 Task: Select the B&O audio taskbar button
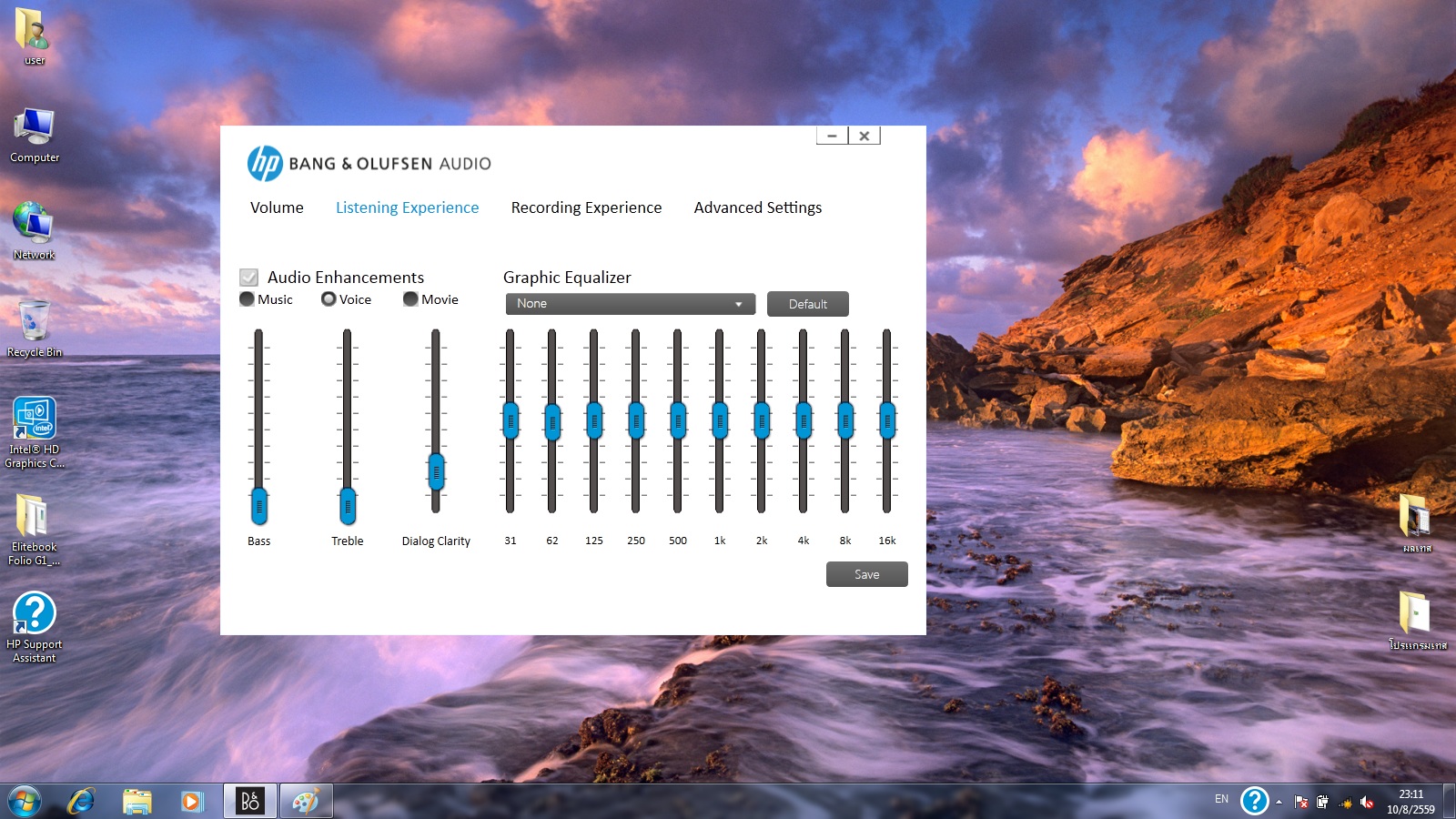(249, 802)
